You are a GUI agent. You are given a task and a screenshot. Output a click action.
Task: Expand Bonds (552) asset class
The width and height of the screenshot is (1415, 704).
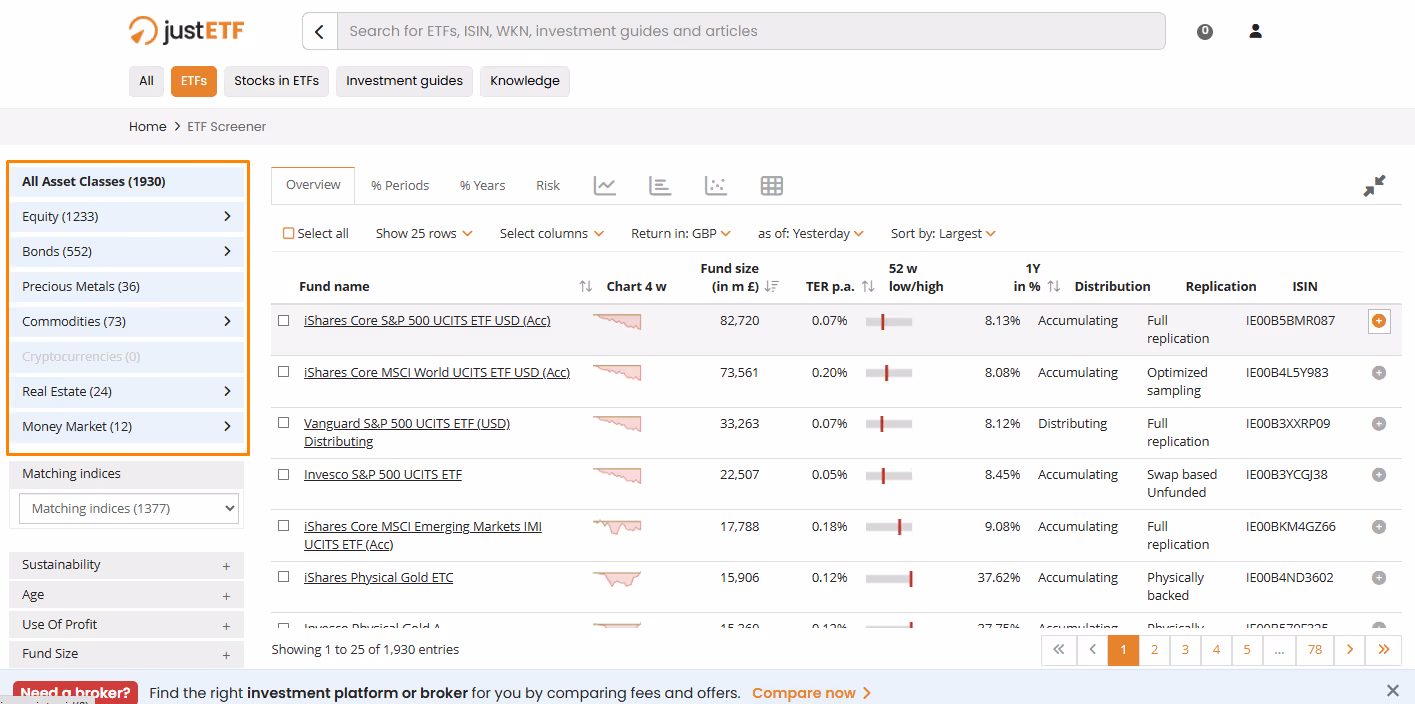pyautogui.click(x=128, y=251)
